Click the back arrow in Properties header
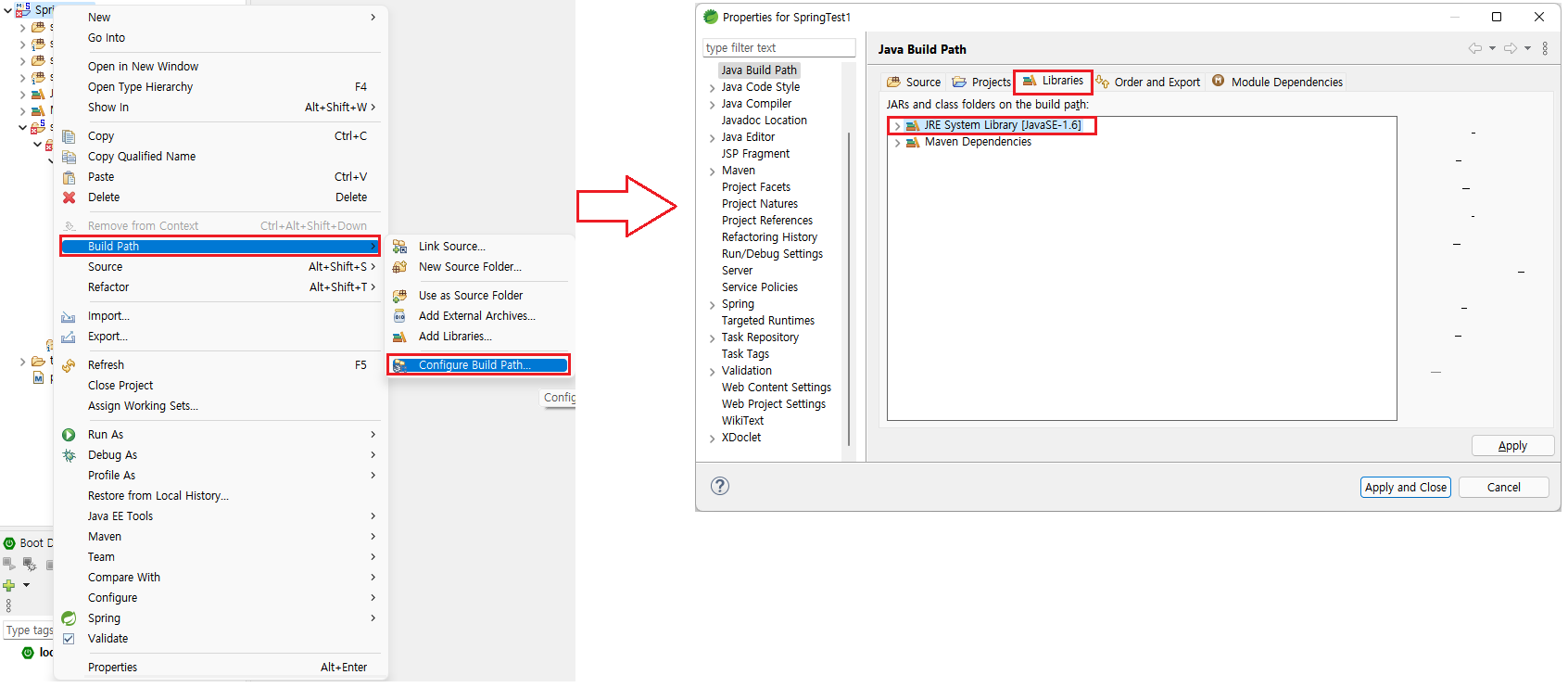 point(1474,48)
